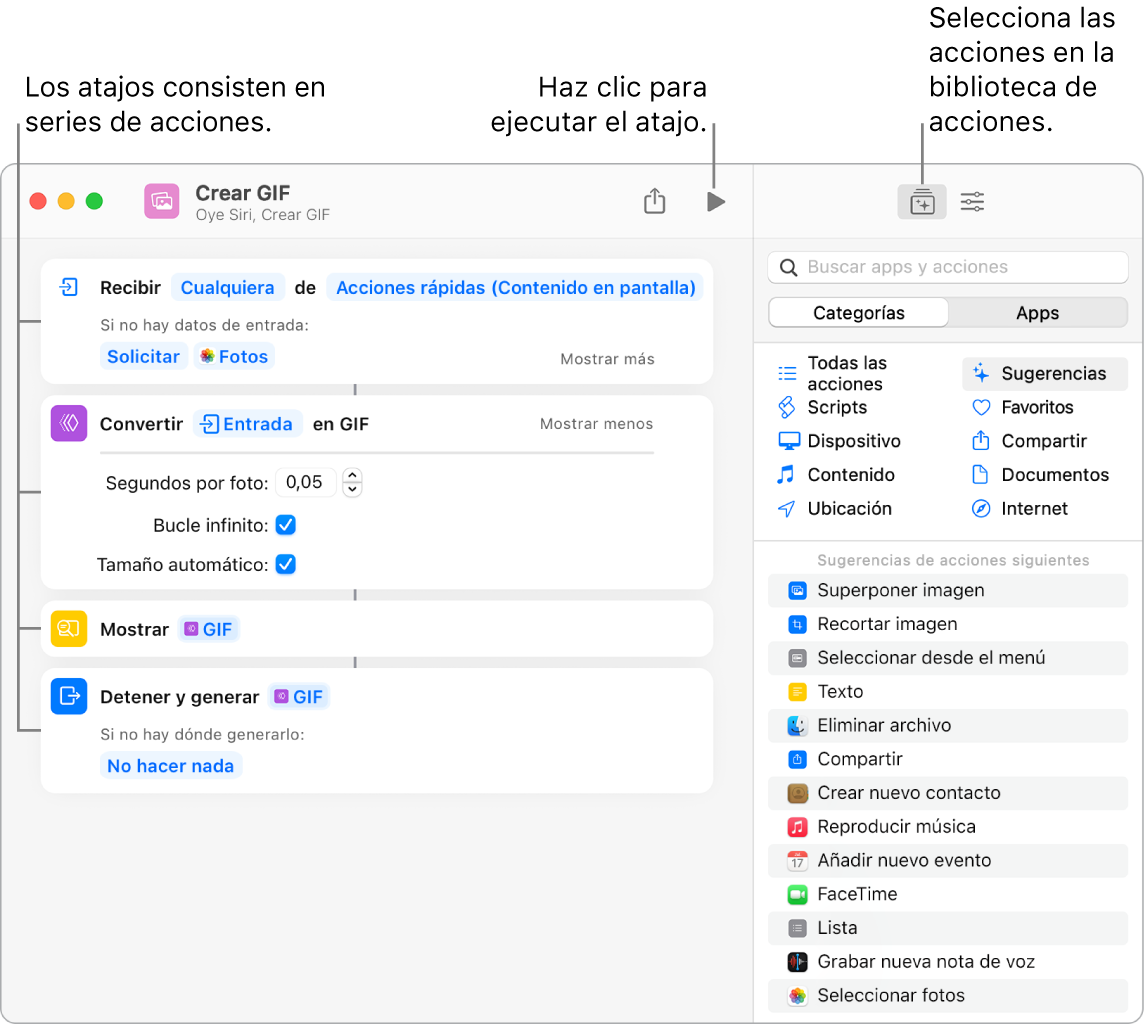Uncheck Tamaño automático

pos(285,564)
